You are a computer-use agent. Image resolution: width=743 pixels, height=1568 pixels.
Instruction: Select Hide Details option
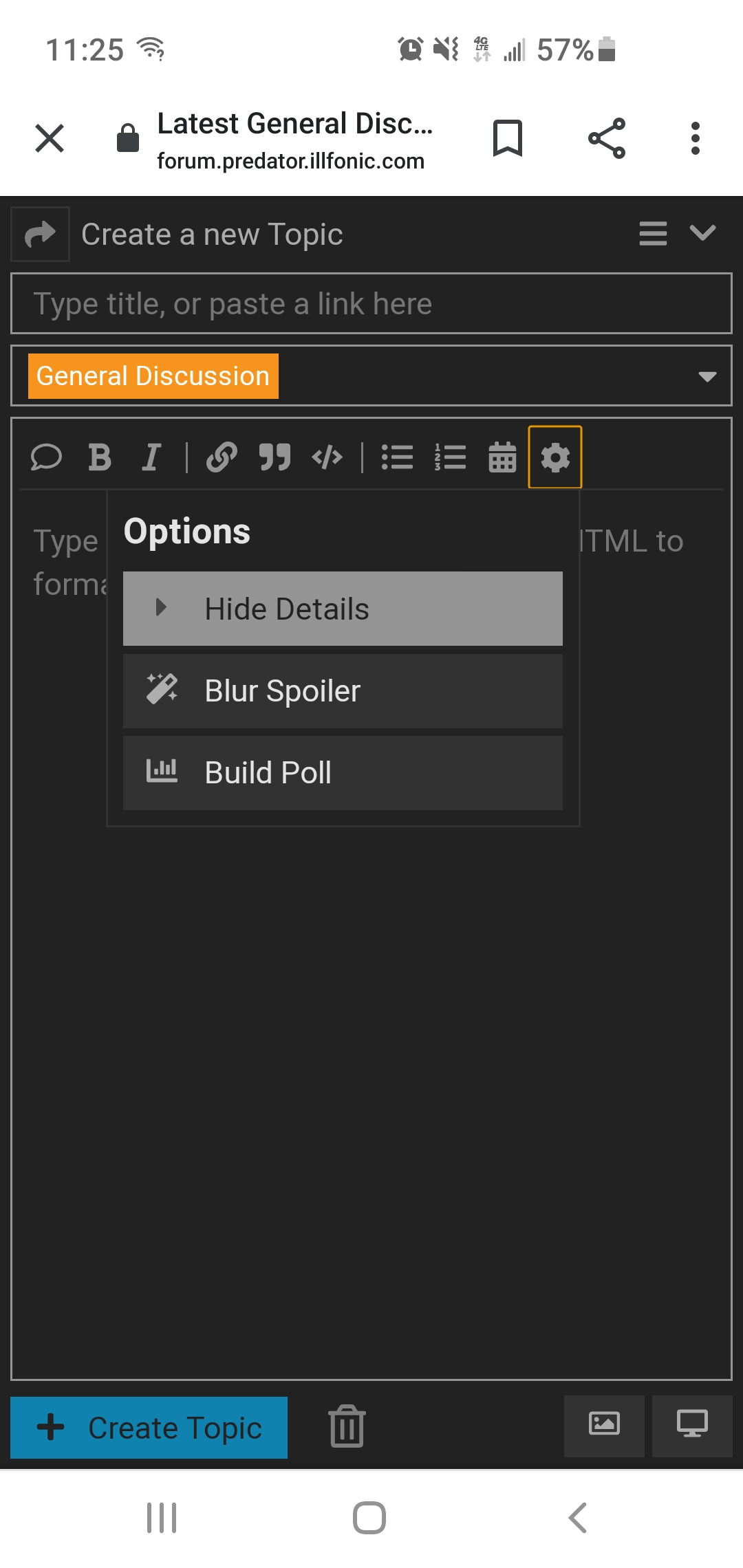[x=343, y=609]
